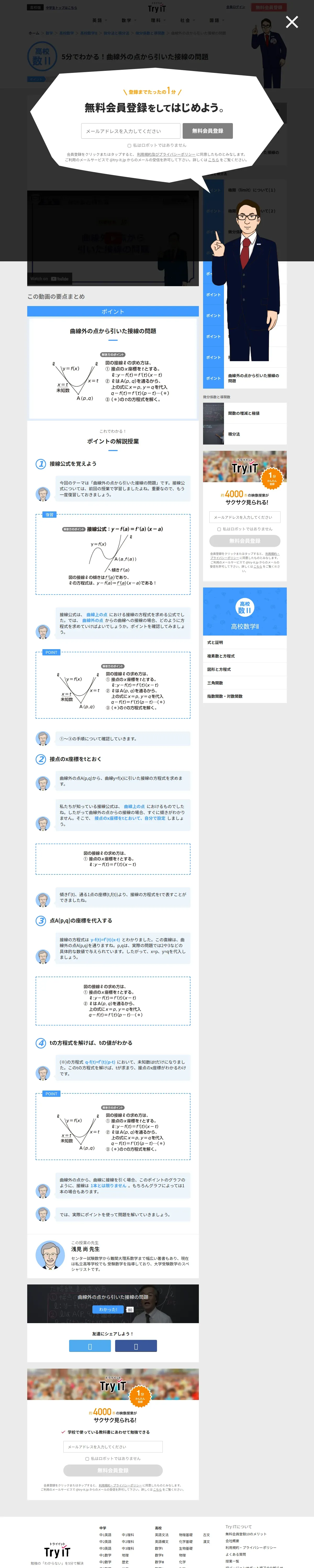Click the step 2 接点のx座標をtとおく number icon
This screenshot has height=1568, width=314.
[41, 759]
